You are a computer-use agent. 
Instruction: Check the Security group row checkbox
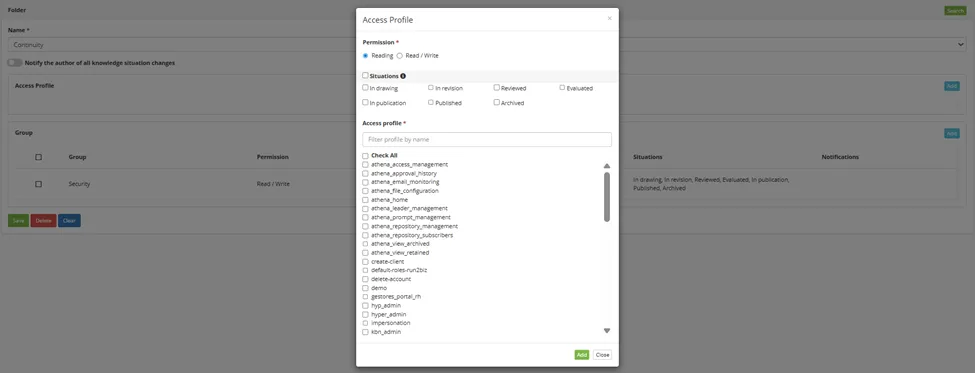coord(39,184)
